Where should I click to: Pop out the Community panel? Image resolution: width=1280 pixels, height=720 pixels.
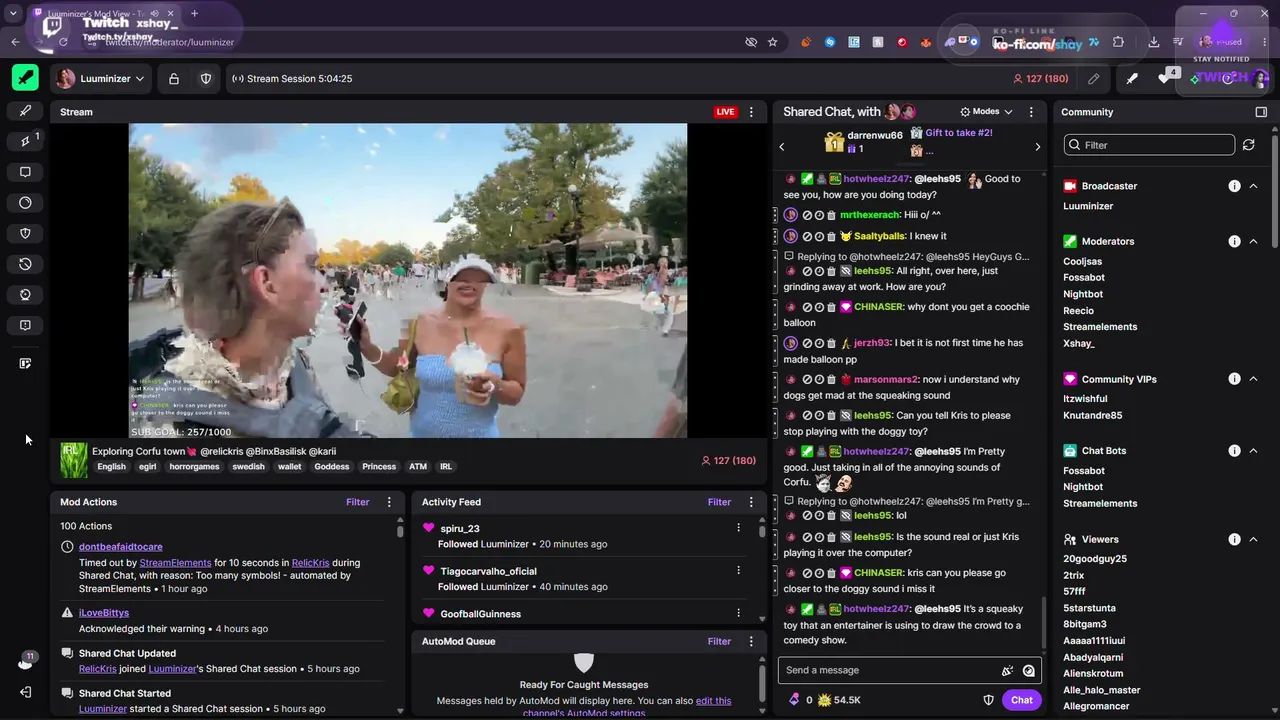[1261, 112]
